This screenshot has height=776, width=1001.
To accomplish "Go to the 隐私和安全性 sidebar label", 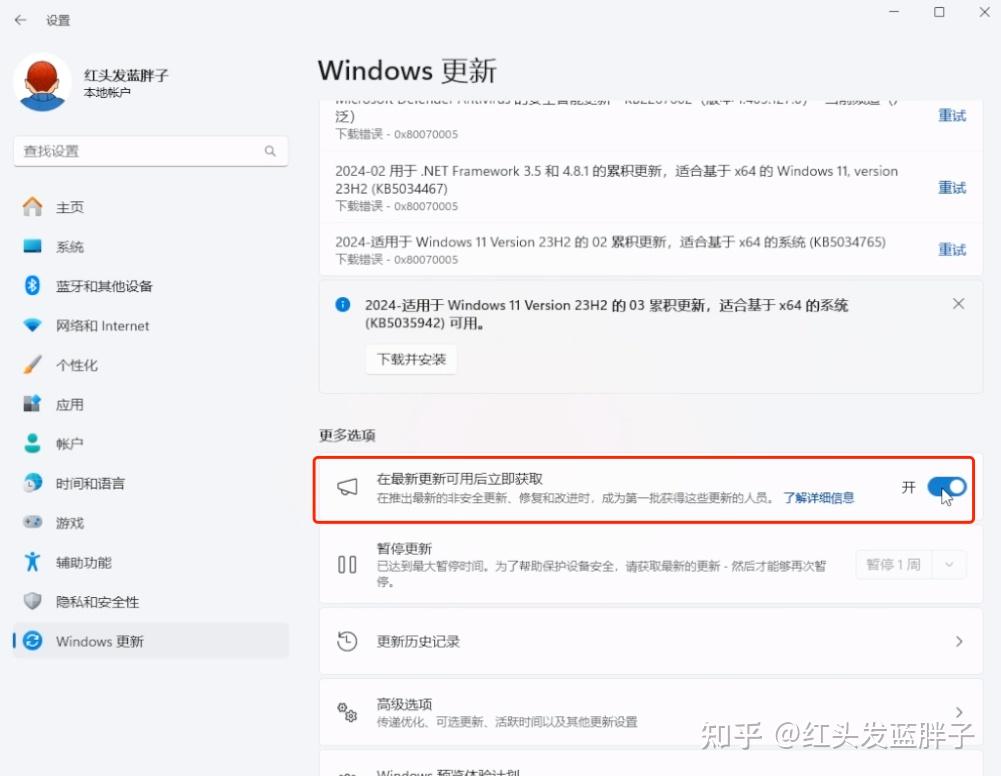I will (97, 602).
